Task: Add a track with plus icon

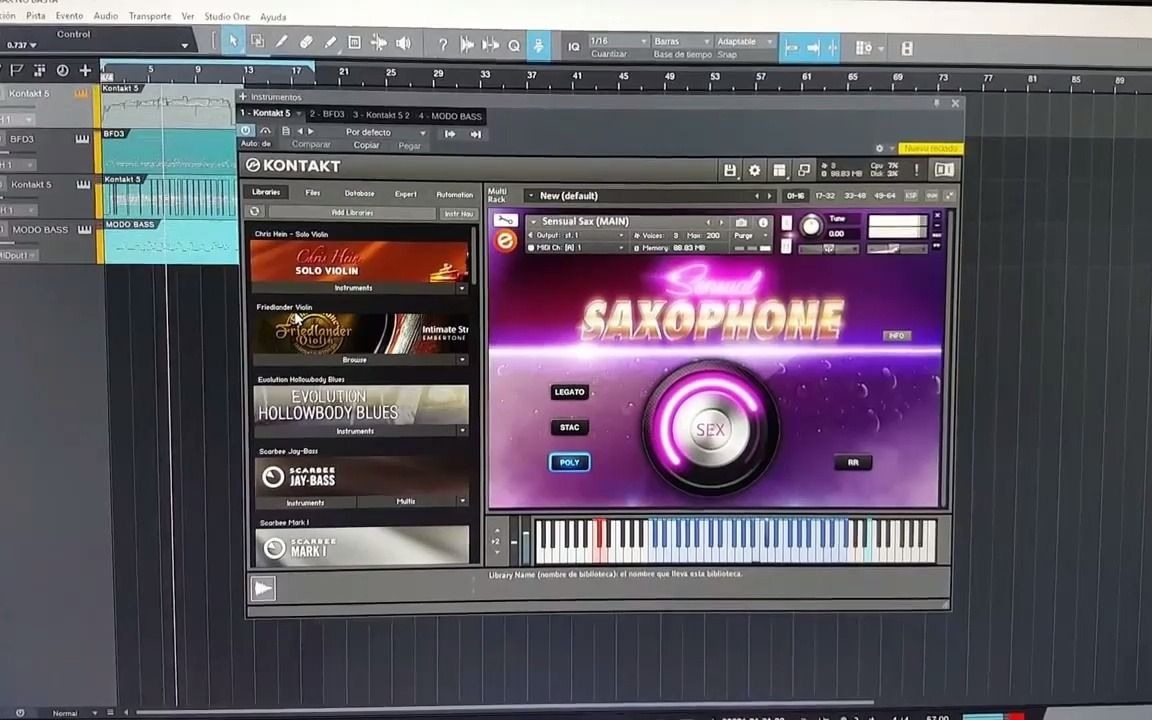Action: tap(85, 71)
